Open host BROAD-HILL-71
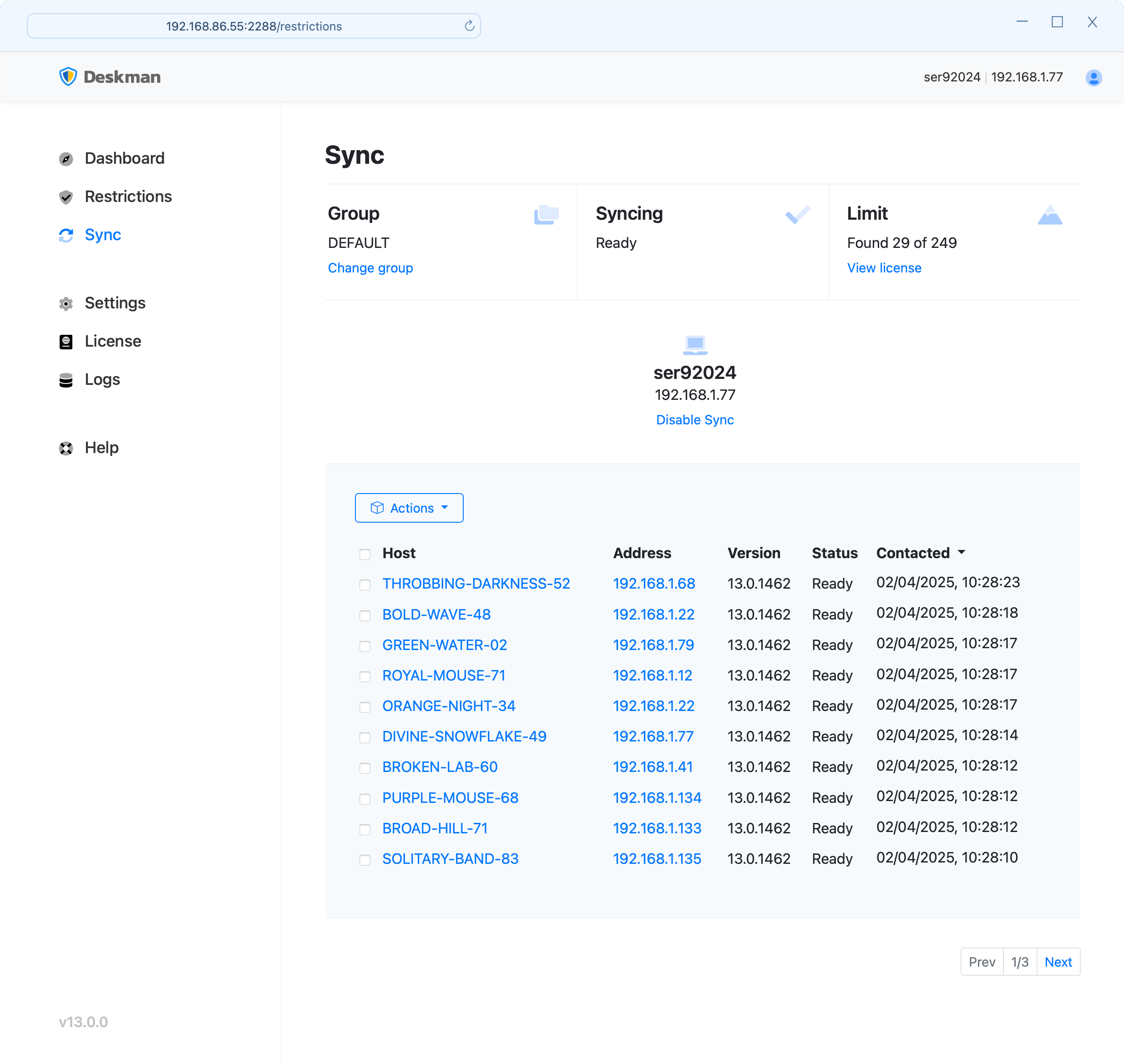This screenshot has width=1124, height=1064. (435, 828)
